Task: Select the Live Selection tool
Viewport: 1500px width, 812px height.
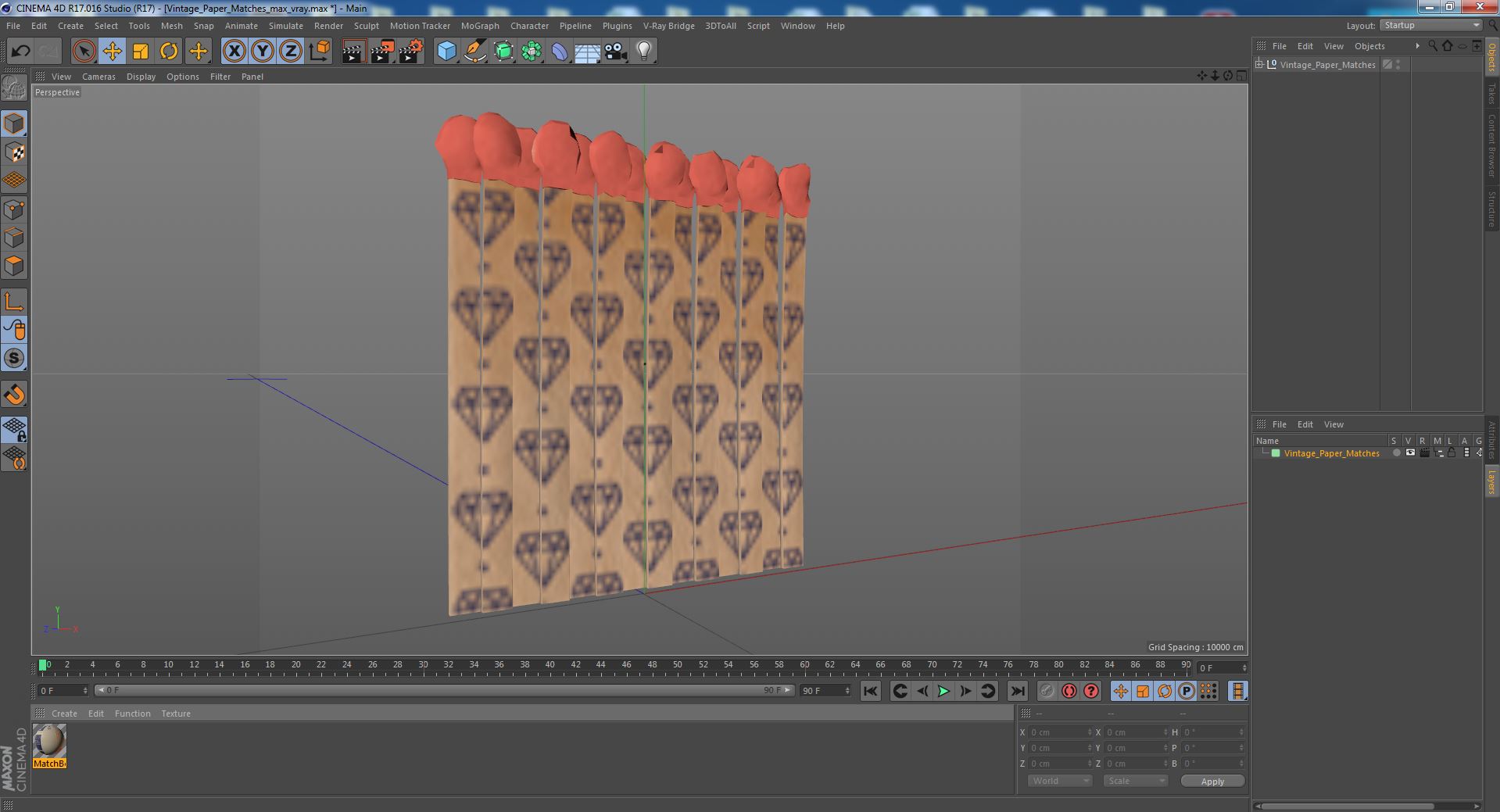Action: pos(84,52)
